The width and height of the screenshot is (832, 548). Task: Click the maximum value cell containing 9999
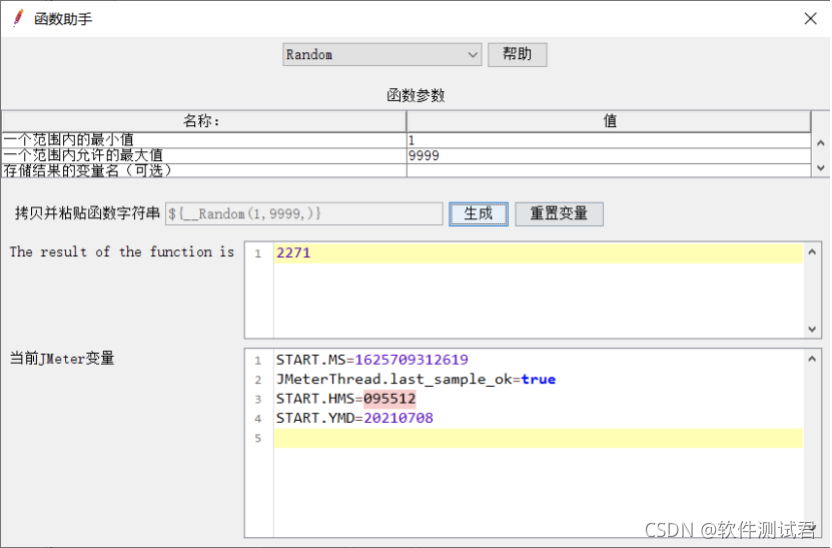pos(609,155)
